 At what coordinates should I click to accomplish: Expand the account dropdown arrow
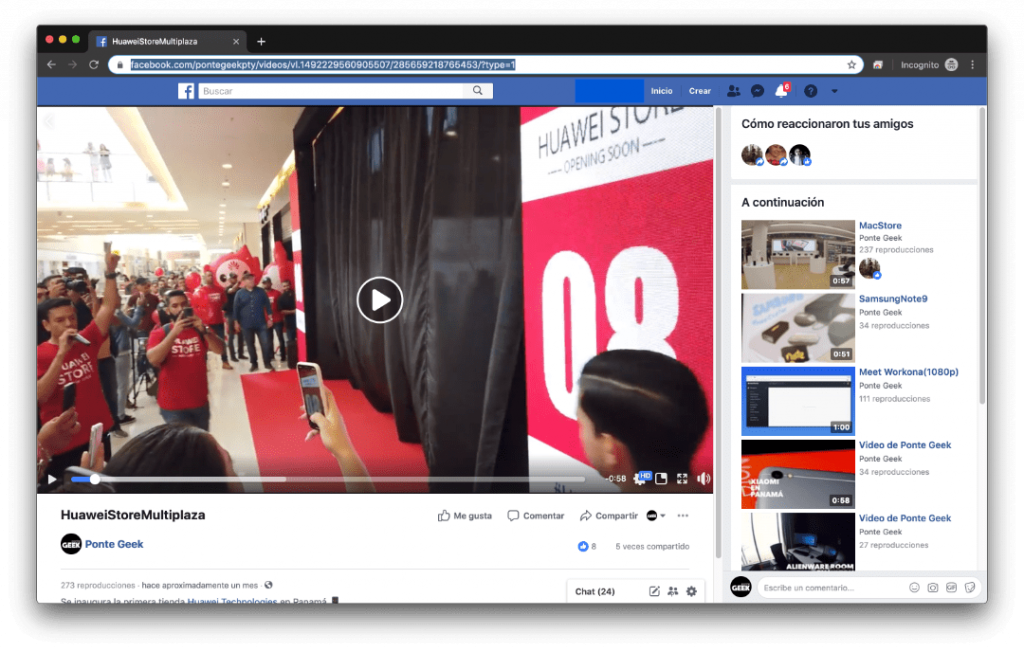tap(834, 91)
